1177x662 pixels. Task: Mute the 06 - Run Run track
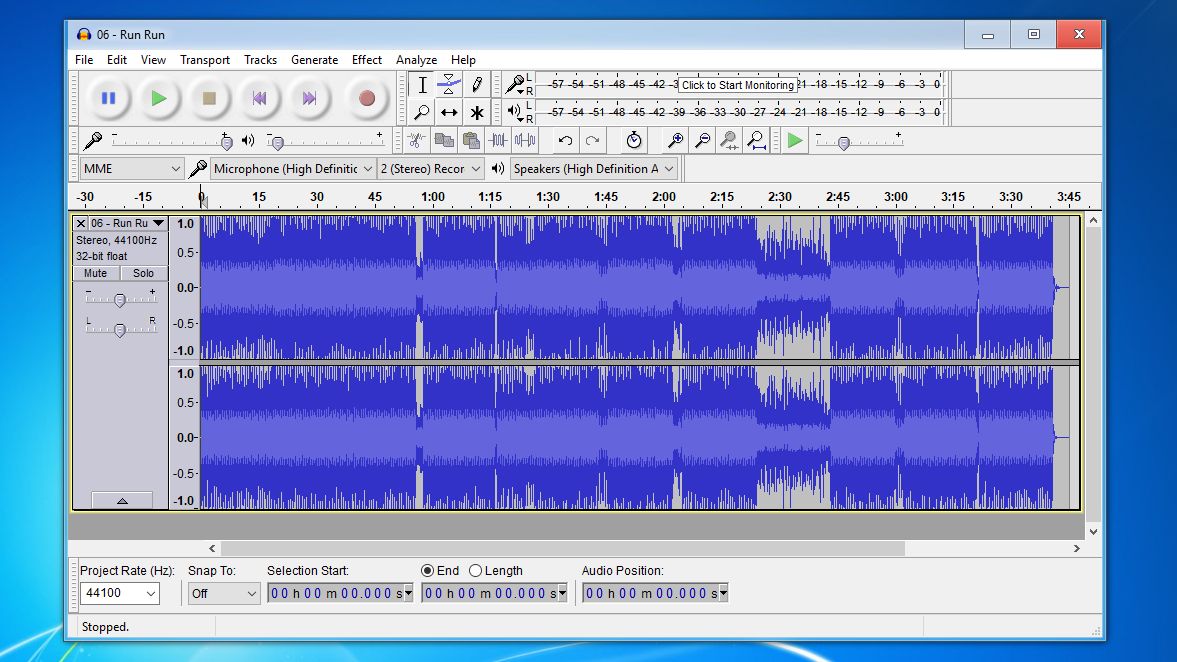[96, 273]
